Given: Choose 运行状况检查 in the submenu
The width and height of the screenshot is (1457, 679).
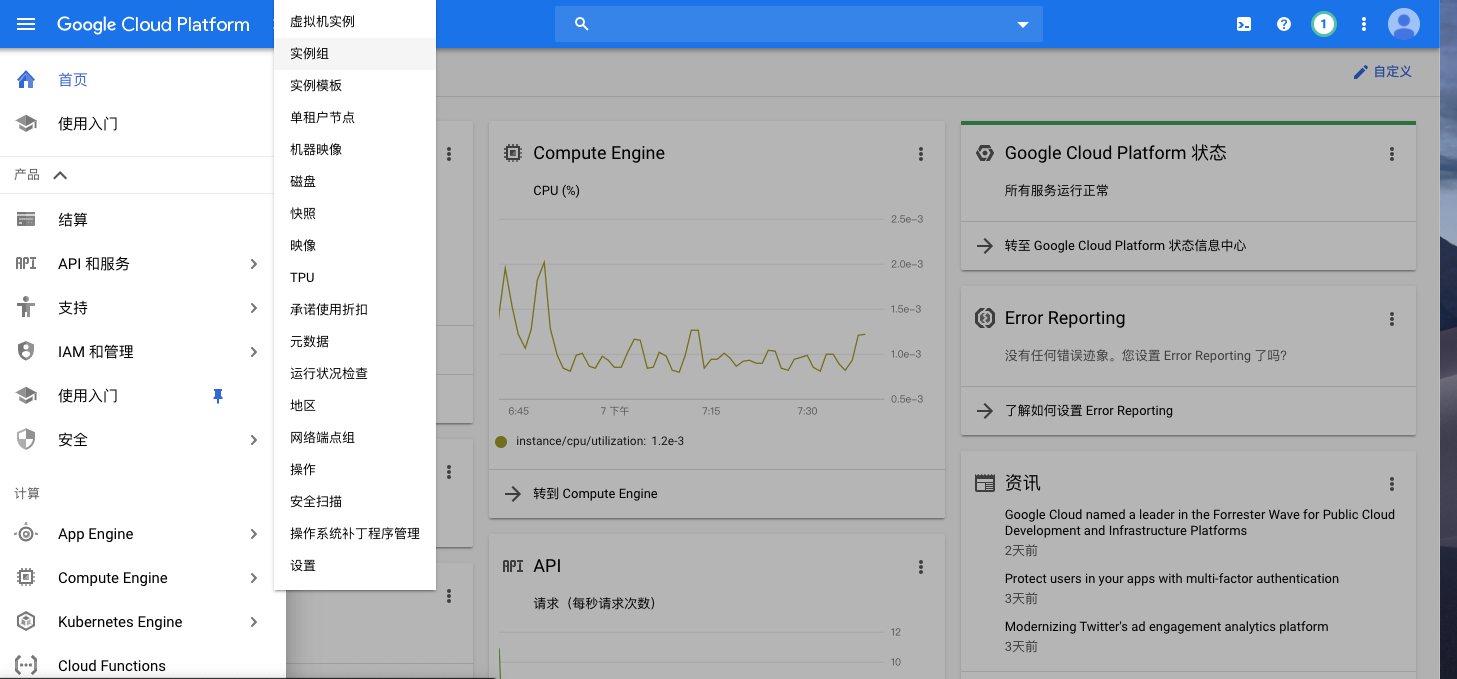Looking at the screenshot, I should point(355,374).
